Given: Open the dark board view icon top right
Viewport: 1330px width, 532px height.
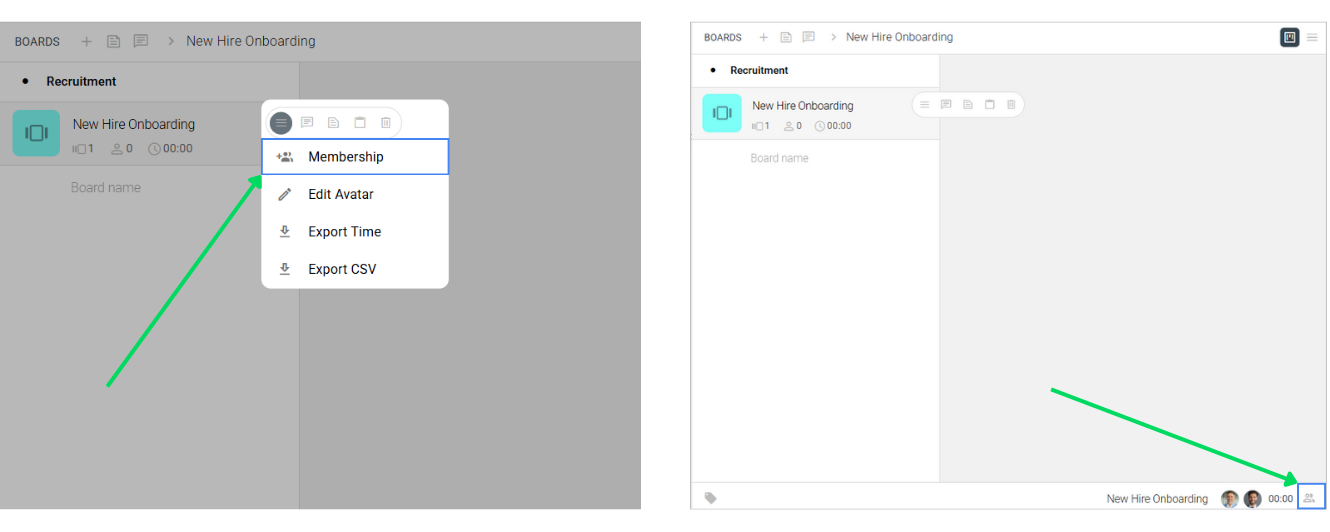Looking at the screenshot, I should coord(1289,37).
